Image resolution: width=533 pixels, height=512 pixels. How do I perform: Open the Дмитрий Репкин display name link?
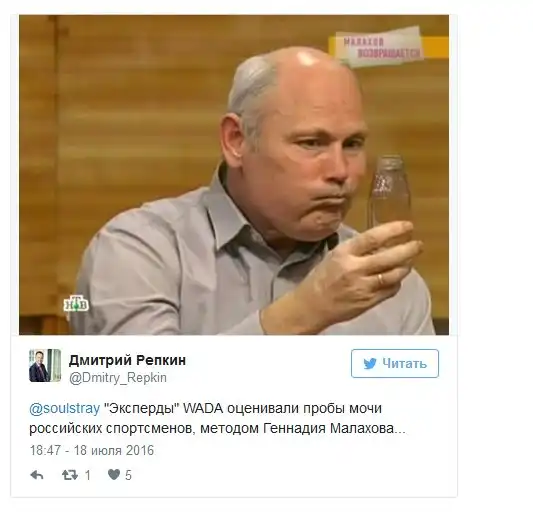point(127,360)
